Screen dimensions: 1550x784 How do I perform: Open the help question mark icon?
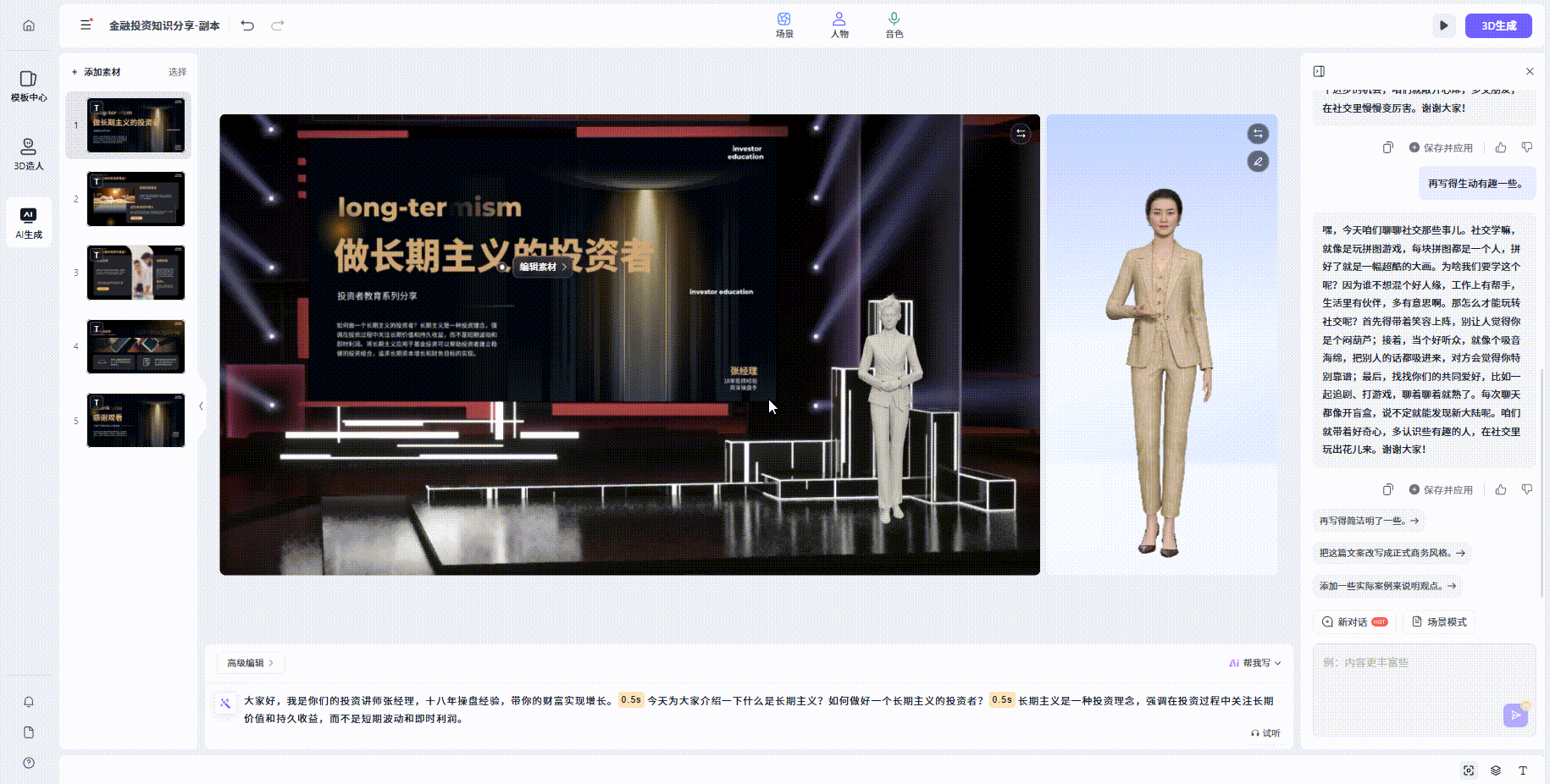pyautogui.click(x=29, y=763)
